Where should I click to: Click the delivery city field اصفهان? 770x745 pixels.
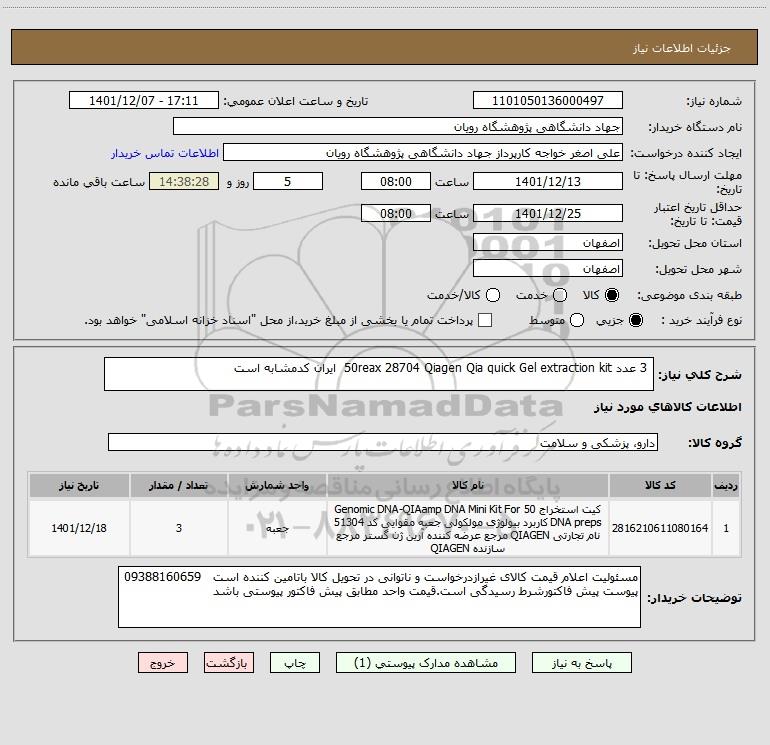(x=548, y=268)
